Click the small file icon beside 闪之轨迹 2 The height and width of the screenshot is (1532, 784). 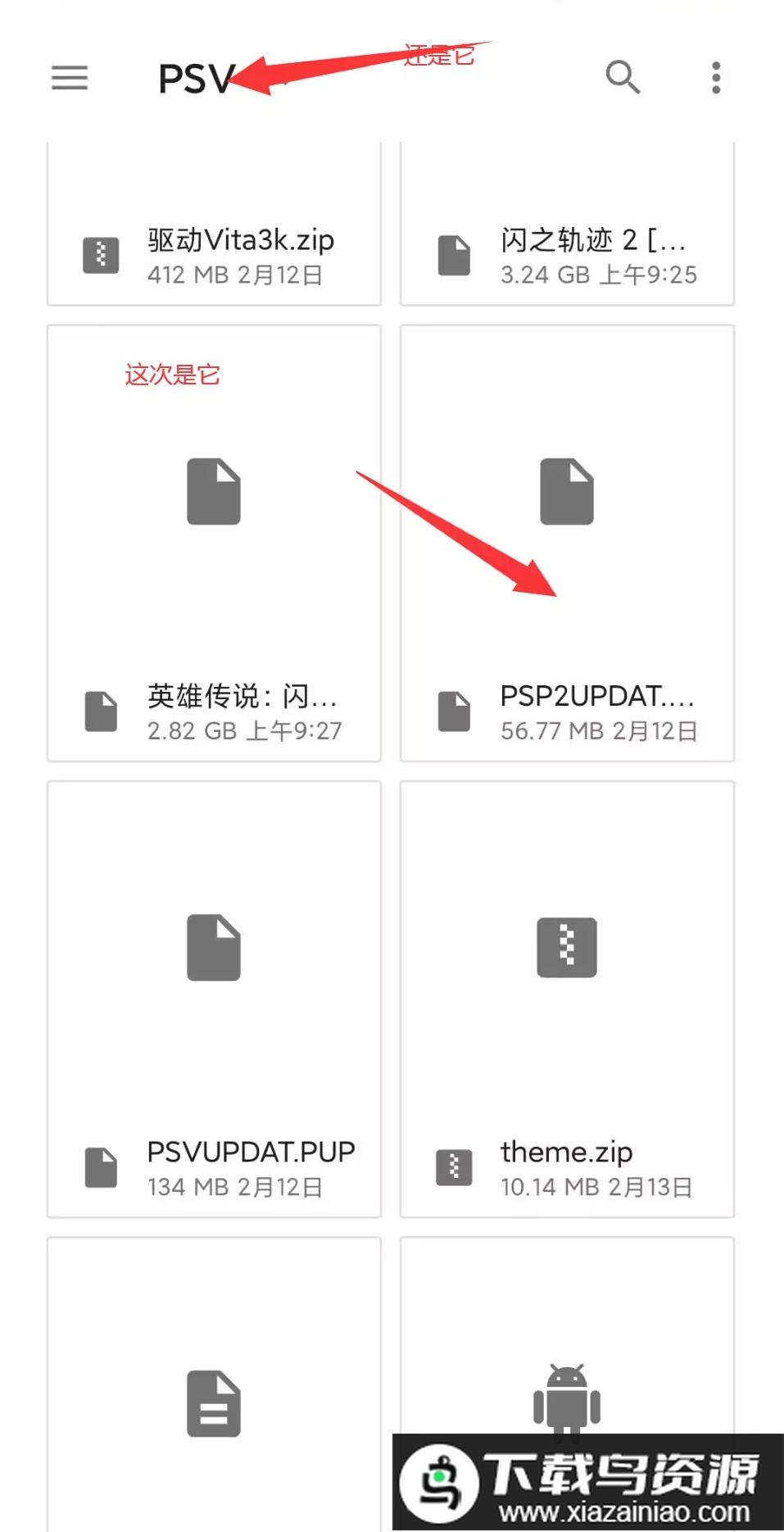(x=454, y=255)
